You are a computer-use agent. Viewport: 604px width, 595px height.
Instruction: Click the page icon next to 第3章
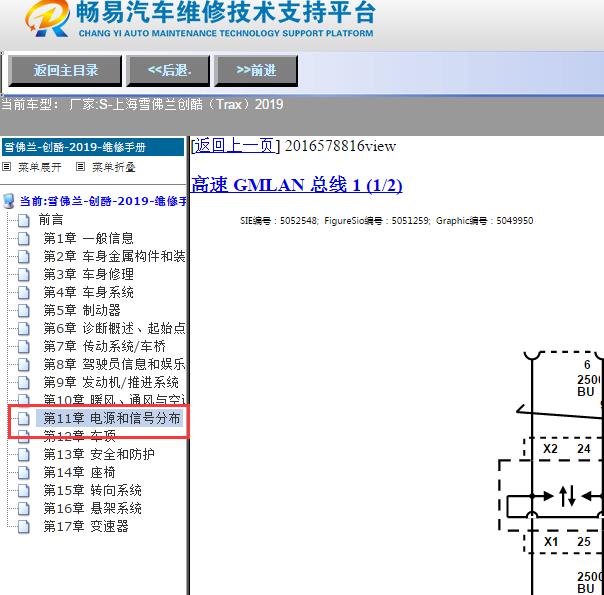(23, 275)
